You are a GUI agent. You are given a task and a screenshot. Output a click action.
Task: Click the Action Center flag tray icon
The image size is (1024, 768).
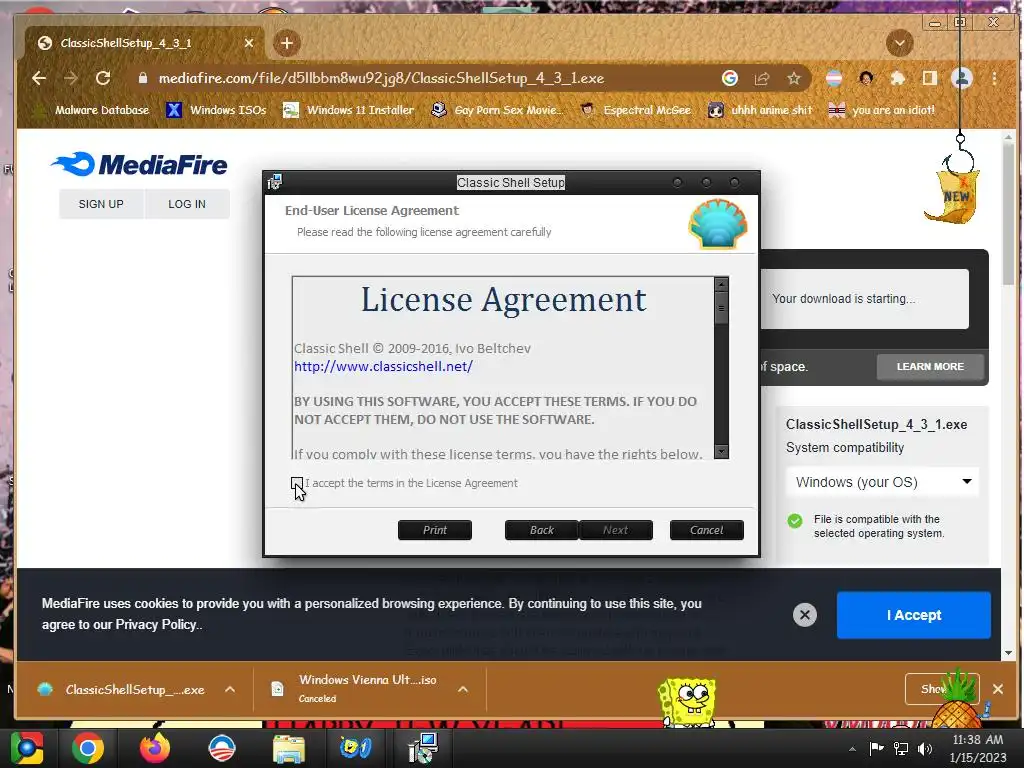tap(876, 749)
